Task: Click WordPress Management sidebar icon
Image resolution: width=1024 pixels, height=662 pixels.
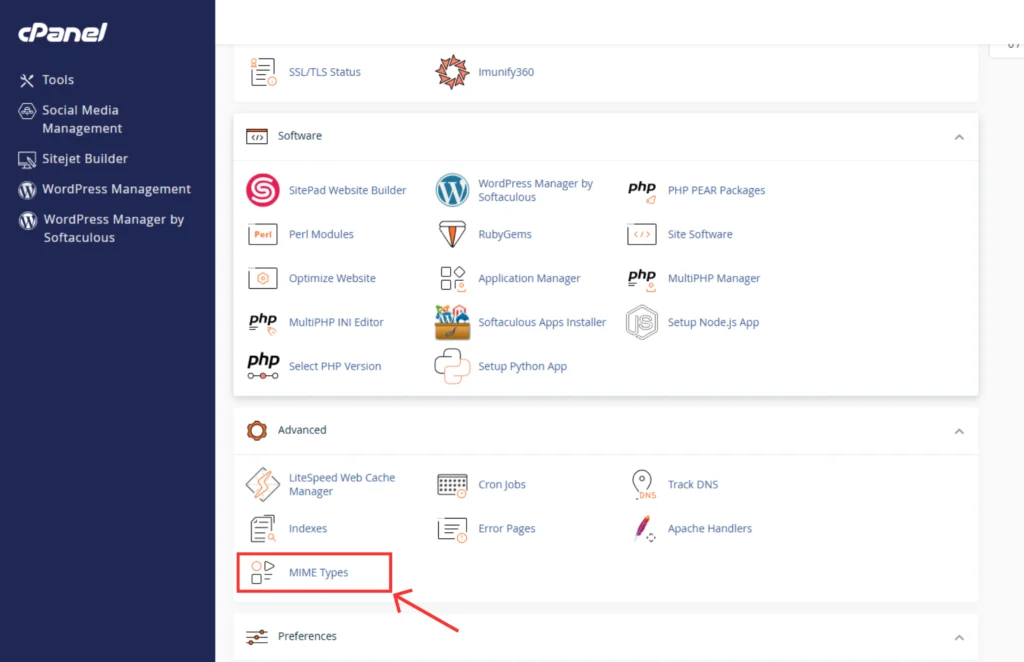Action: 27,189
